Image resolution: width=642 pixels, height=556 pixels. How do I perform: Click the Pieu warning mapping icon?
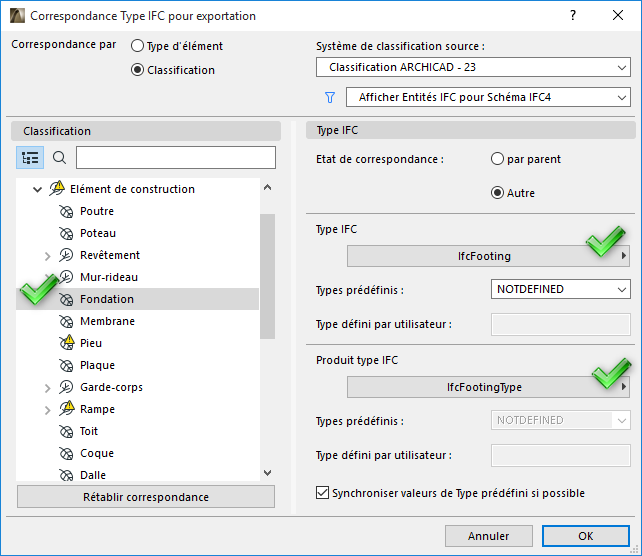click(x=67, y=343)
